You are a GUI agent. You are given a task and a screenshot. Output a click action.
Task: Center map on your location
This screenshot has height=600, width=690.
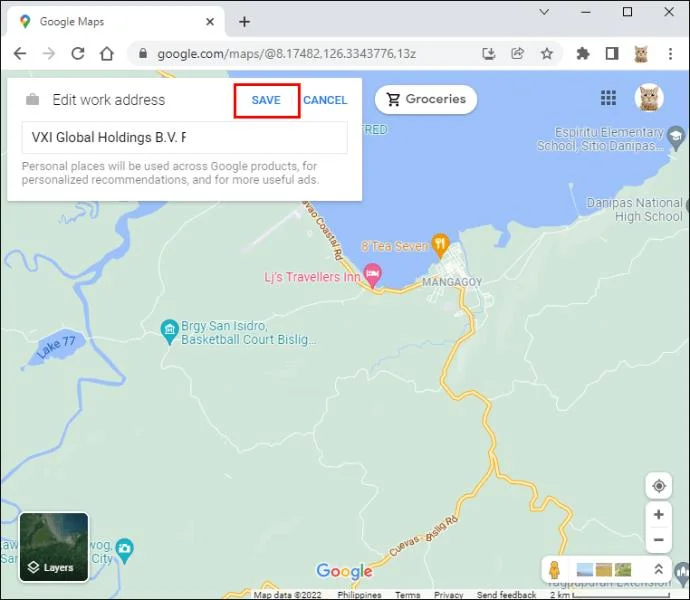659,486
